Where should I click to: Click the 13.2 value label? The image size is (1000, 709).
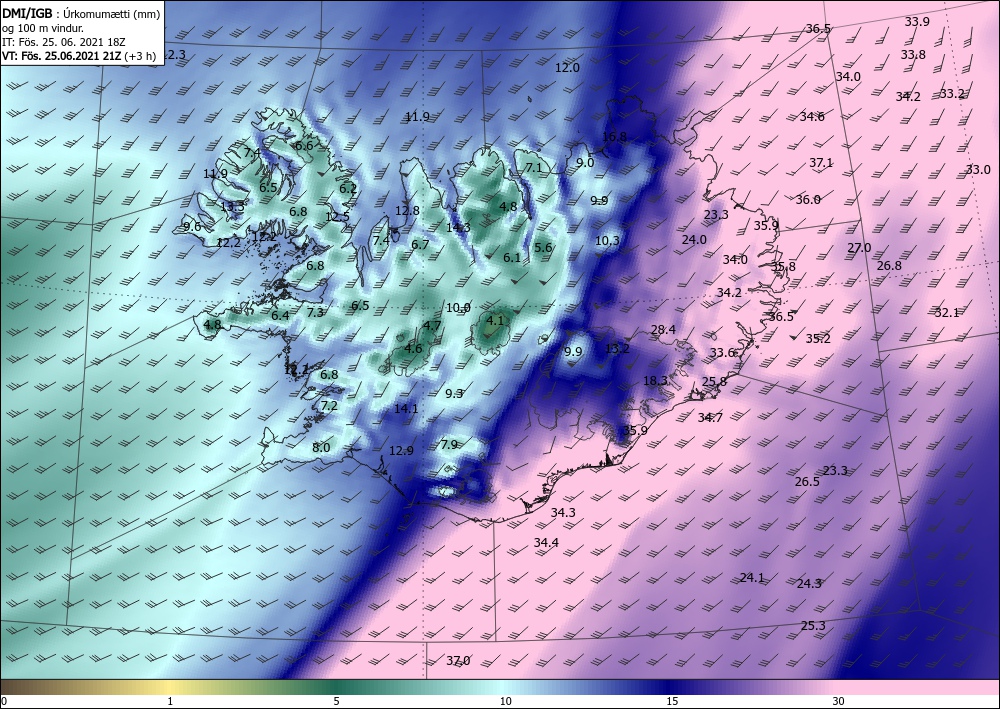[x=617, y=349]
